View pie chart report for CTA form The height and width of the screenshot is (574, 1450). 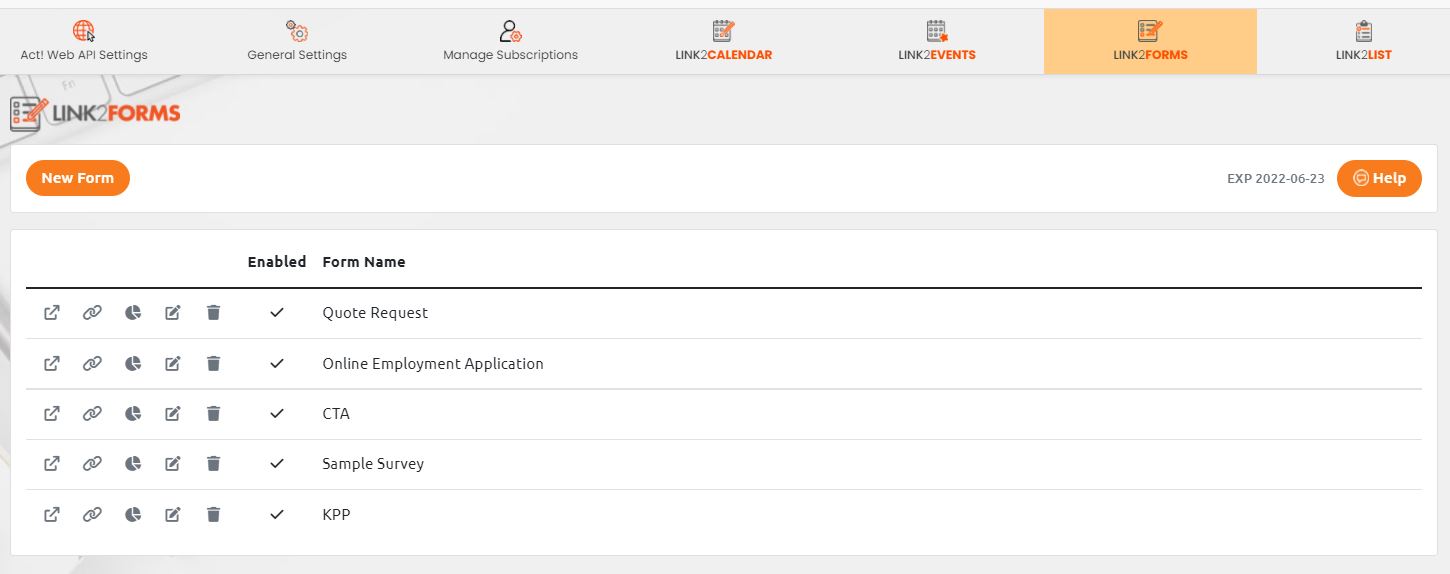[133, 414]
